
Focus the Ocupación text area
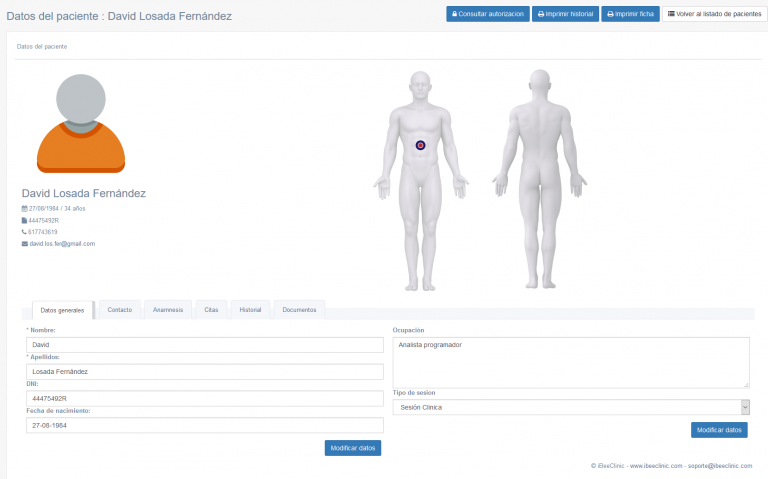point(570,361)
